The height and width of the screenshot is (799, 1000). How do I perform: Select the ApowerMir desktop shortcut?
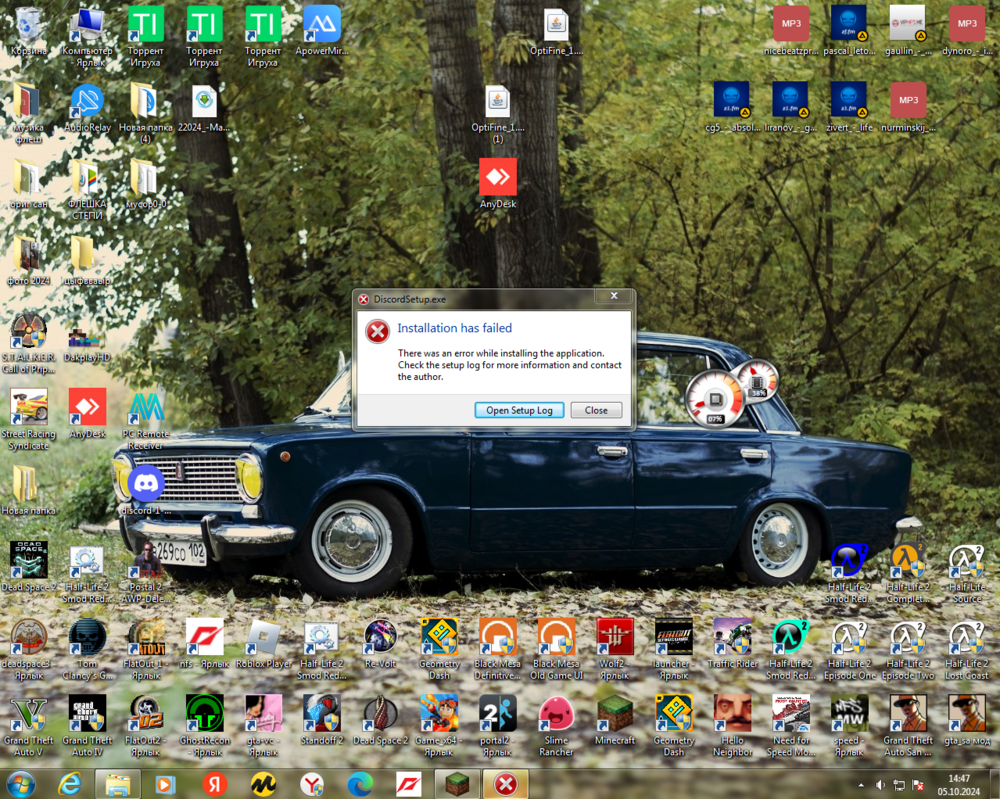(x=321, y=31)
